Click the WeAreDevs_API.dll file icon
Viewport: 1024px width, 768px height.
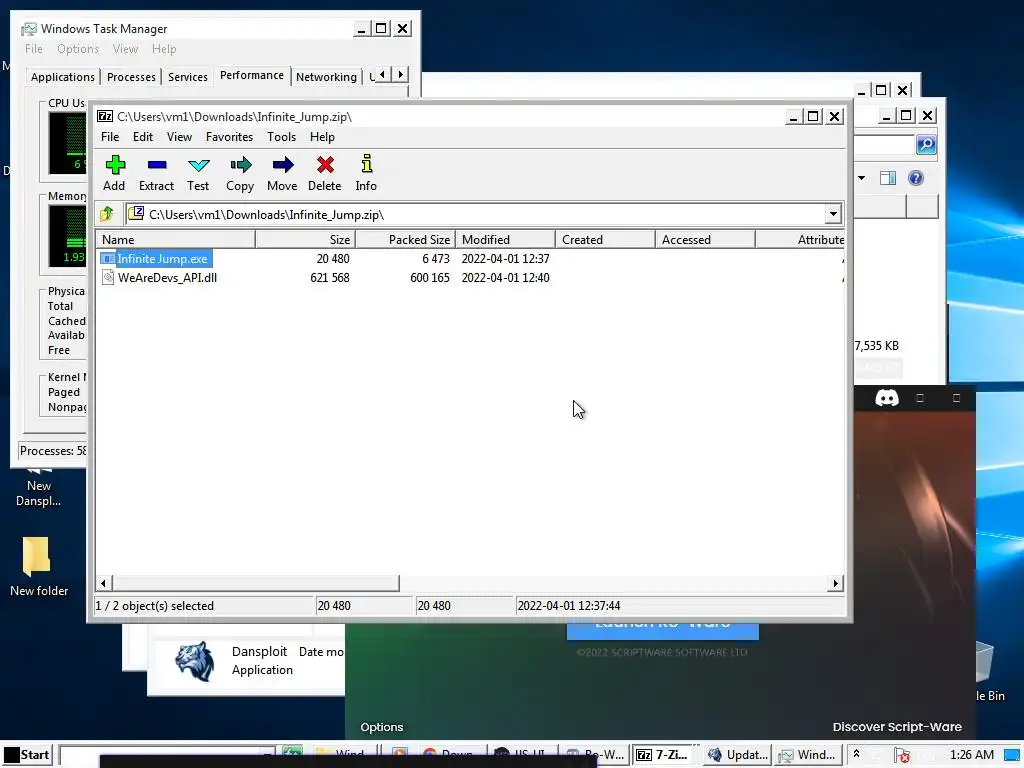click(108, 278)
